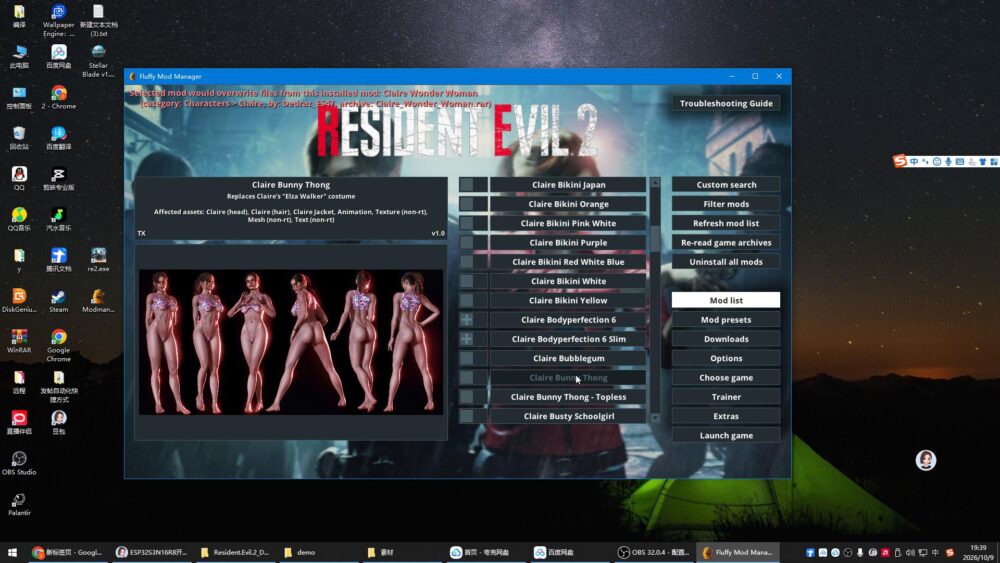
Task: Launch the re2.exe desktop icon
Action: (x=98, y=260)
